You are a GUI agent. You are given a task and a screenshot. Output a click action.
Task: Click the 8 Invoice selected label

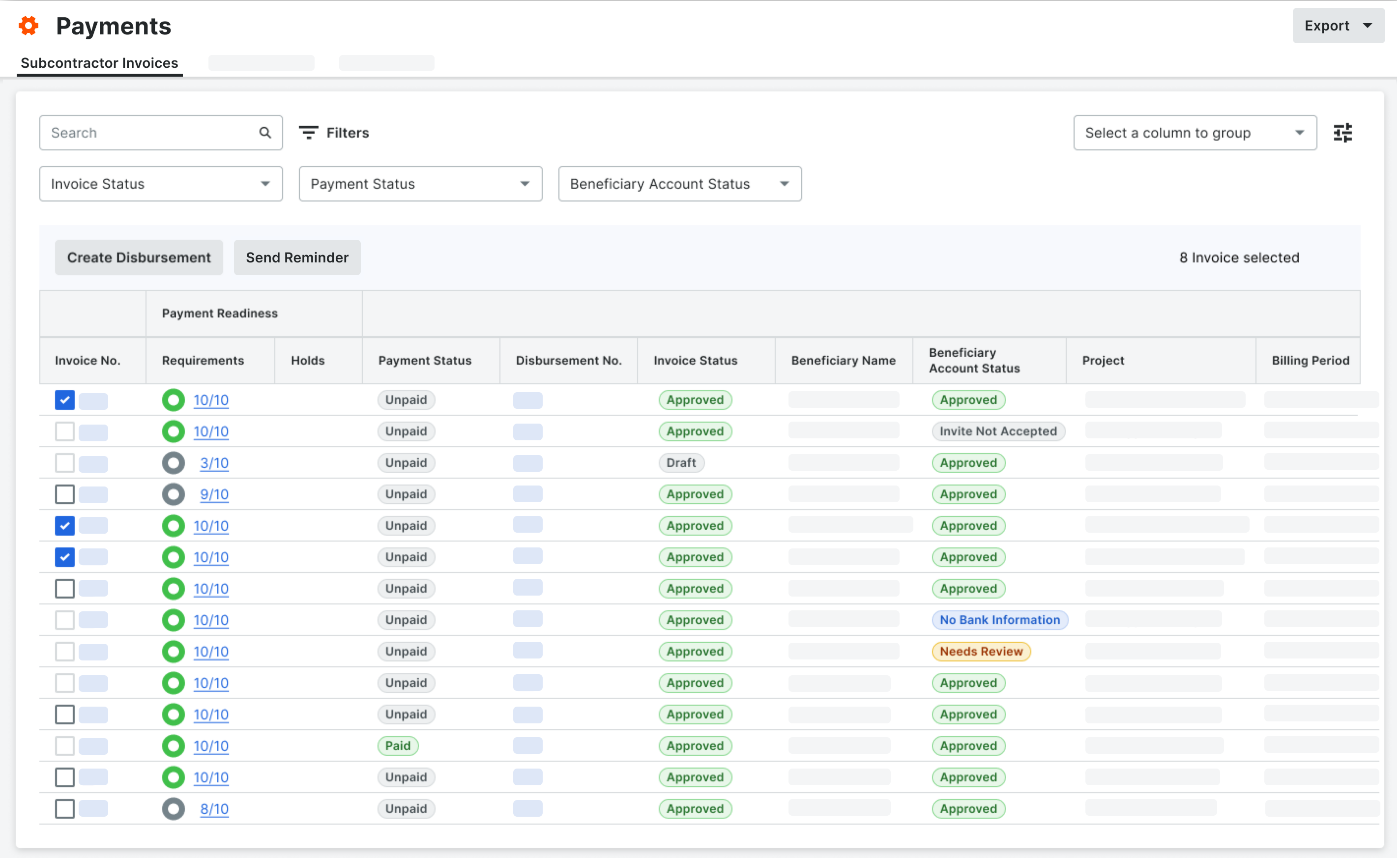tap(1240, 258)
